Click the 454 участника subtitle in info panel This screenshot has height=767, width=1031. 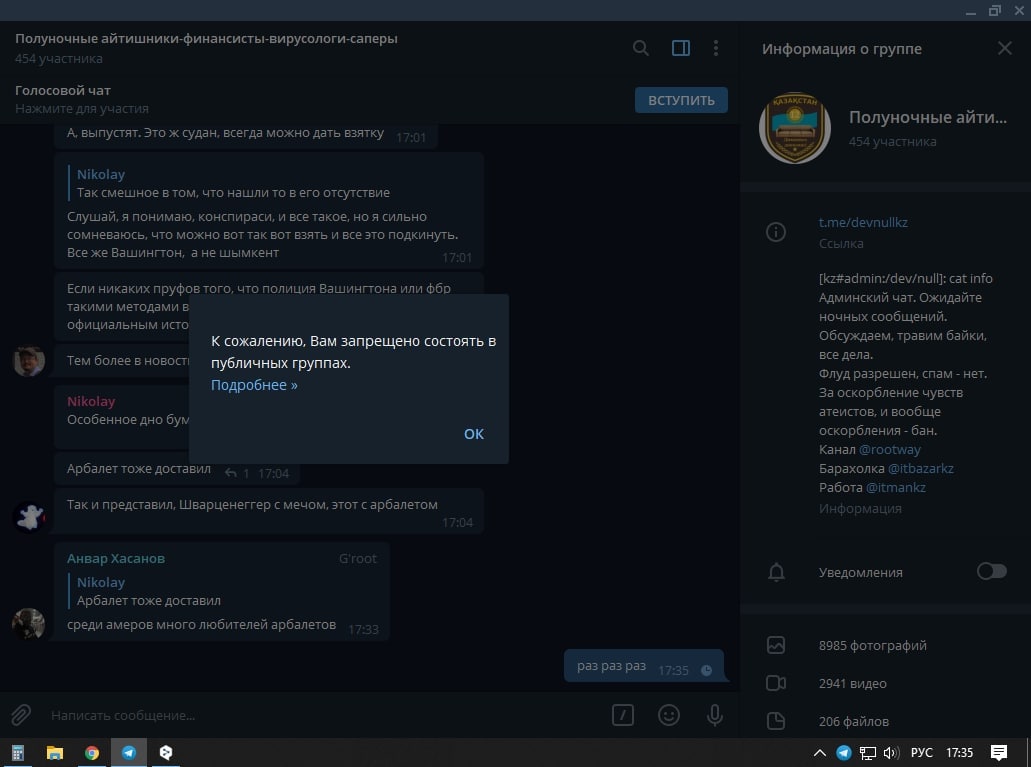click(892, 141)
